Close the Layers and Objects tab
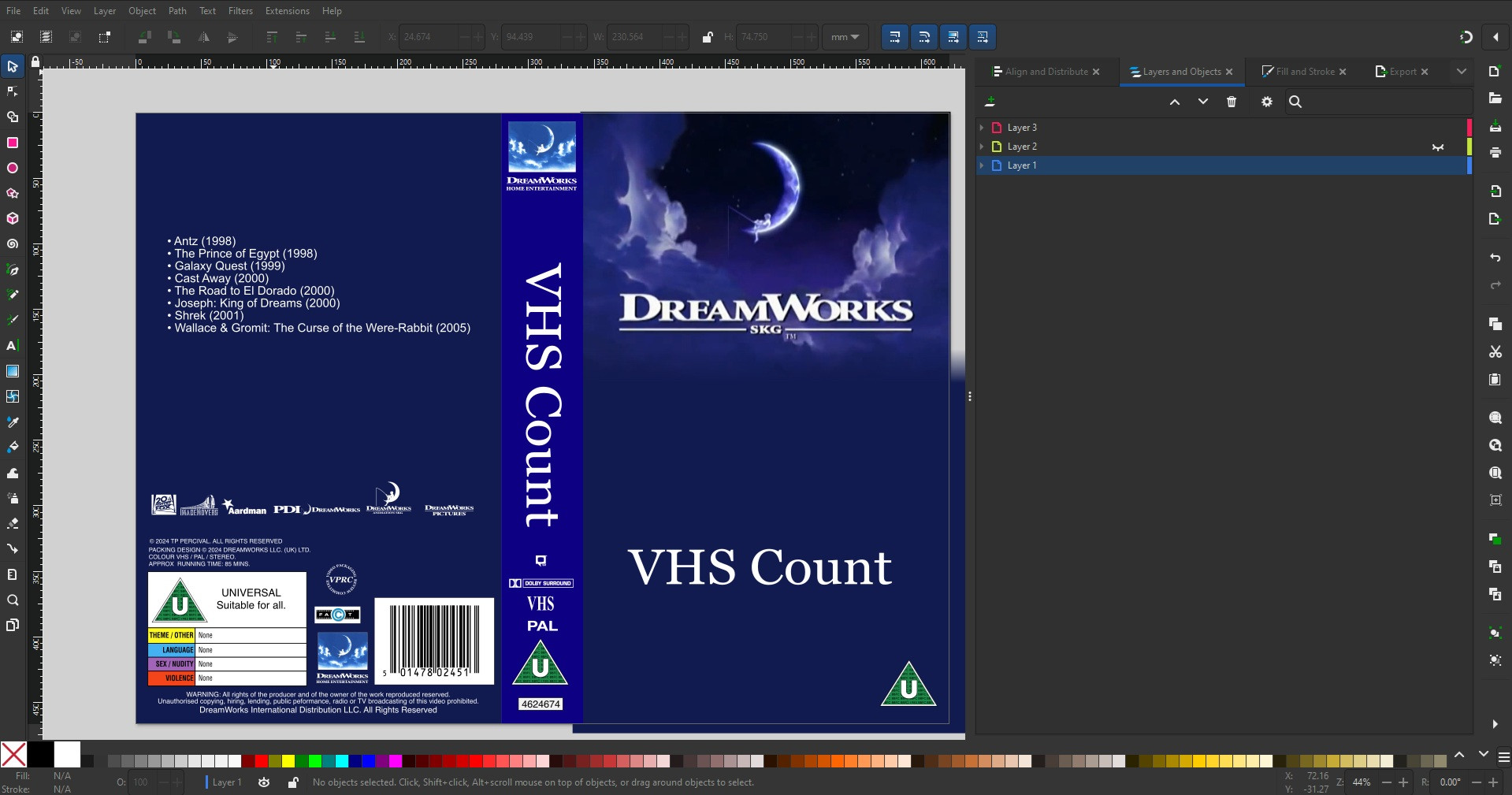 [1229, 72]
